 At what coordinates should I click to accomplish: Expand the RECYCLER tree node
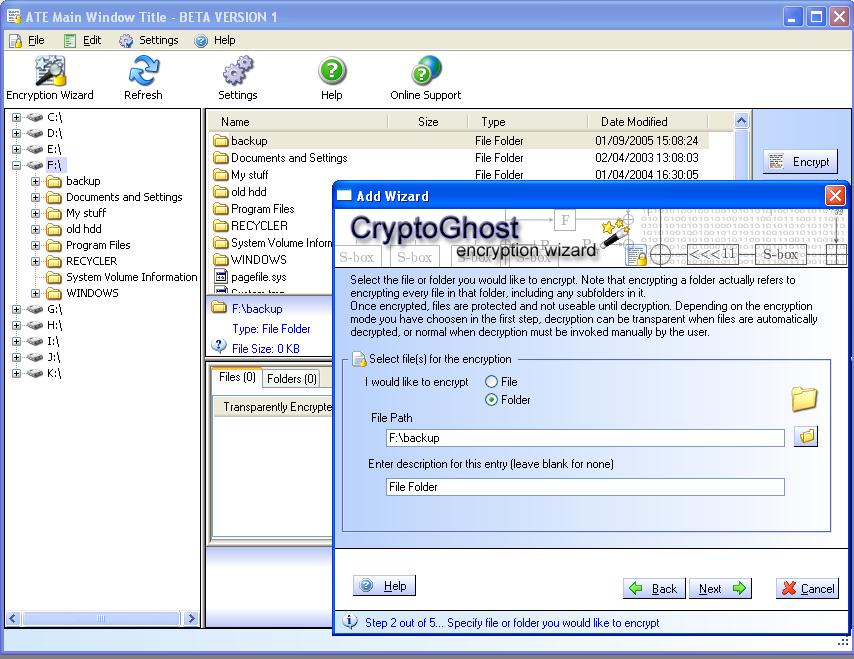click(x=35, y=261)
